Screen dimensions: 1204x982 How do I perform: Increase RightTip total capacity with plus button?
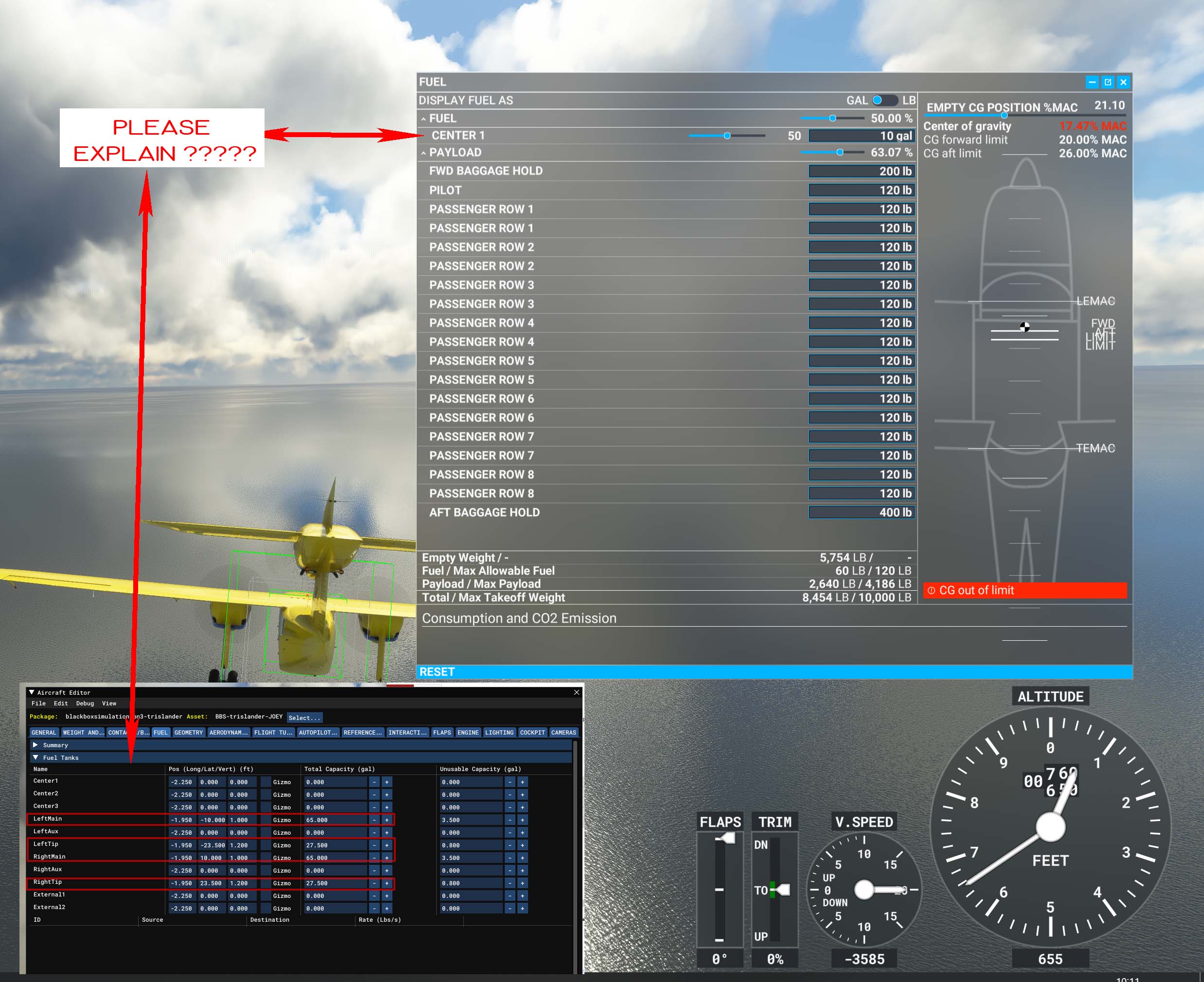tap(387, 883)
